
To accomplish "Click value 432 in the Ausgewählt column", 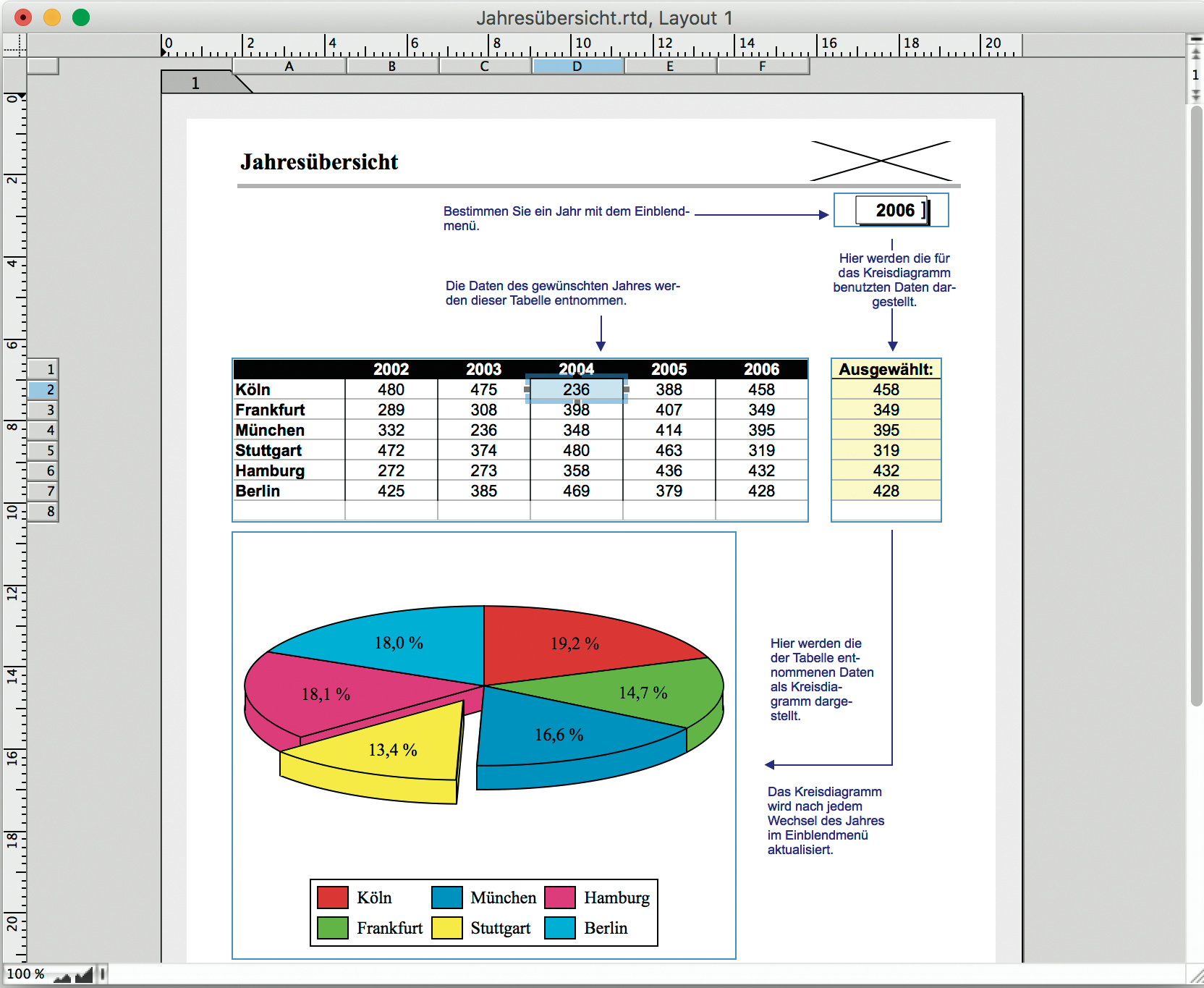I will click(x=886, y=470).
